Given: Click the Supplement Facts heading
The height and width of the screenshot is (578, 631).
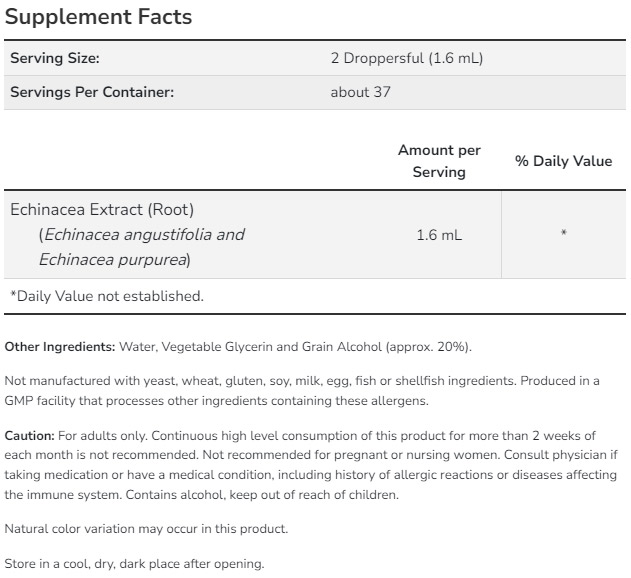Looking at the screenshot, I should 98,17.
